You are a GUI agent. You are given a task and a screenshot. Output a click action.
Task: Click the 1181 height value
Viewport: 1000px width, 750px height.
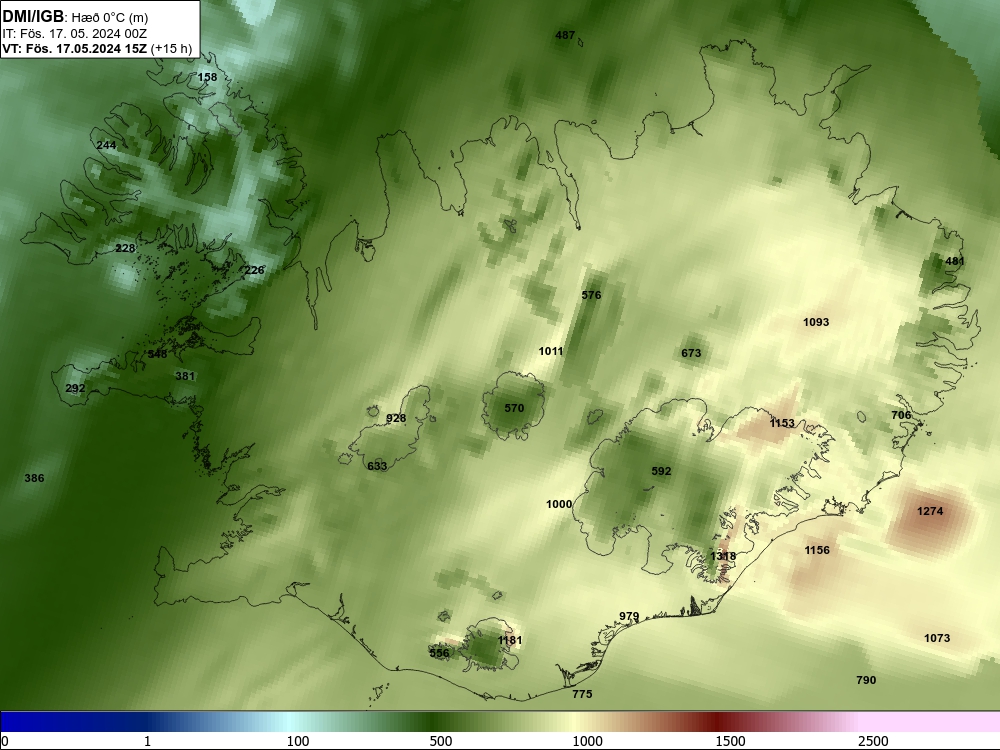tap(510, 640)
